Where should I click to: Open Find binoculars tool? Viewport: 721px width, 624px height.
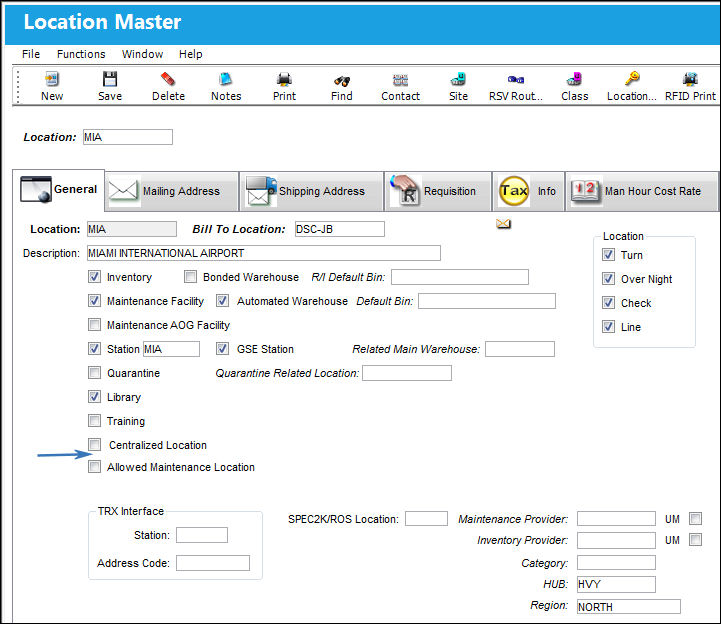click(x=342, y=86)
